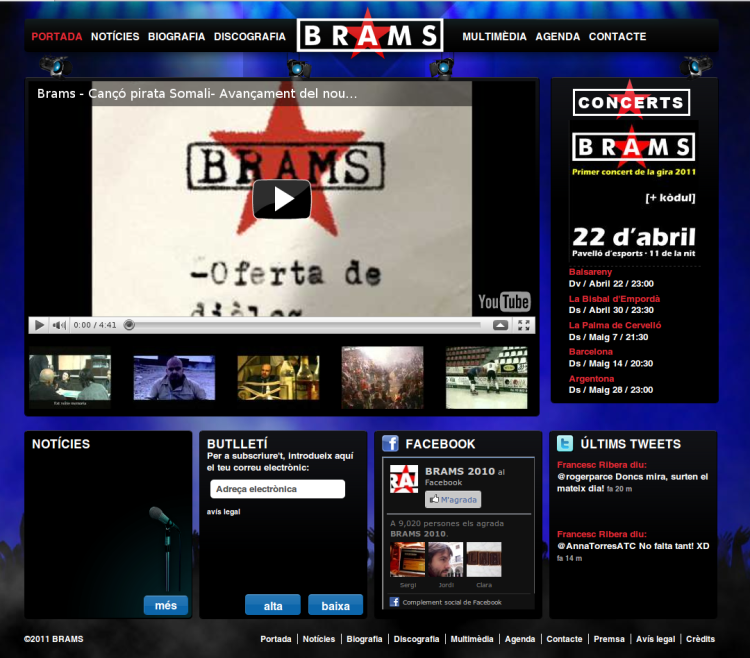Select the roller hockey rink thumbnail
Screen dimensions: 750x658
[x=486, y=377]
